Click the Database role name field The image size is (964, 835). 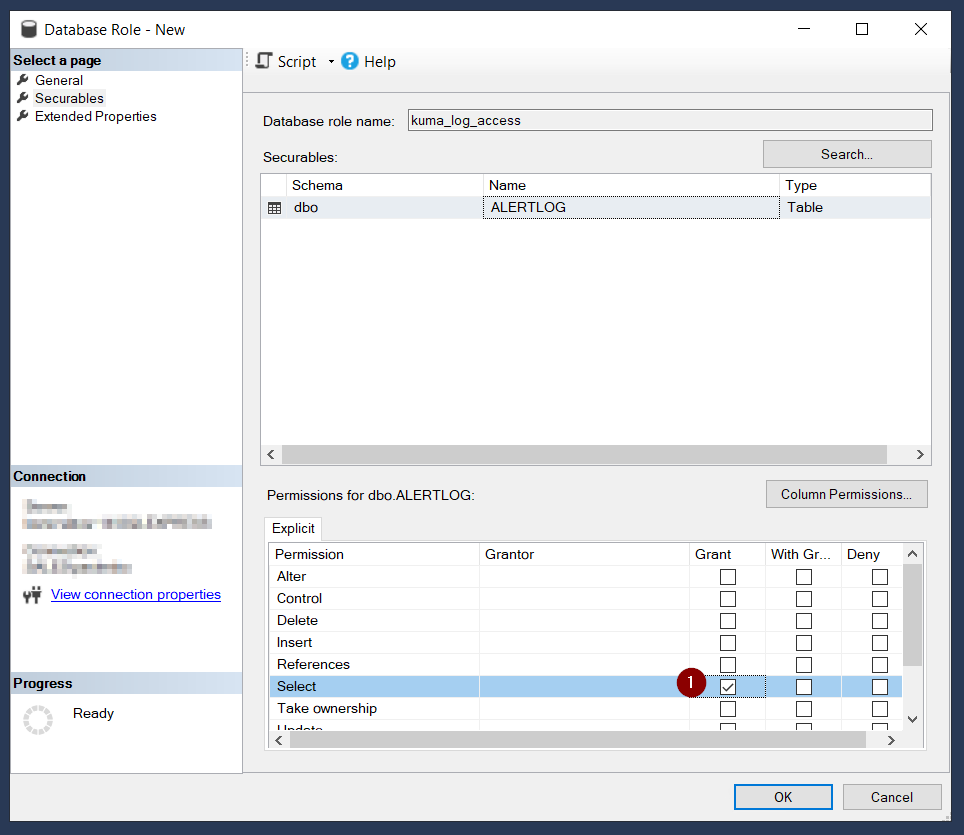click(669, 120)
